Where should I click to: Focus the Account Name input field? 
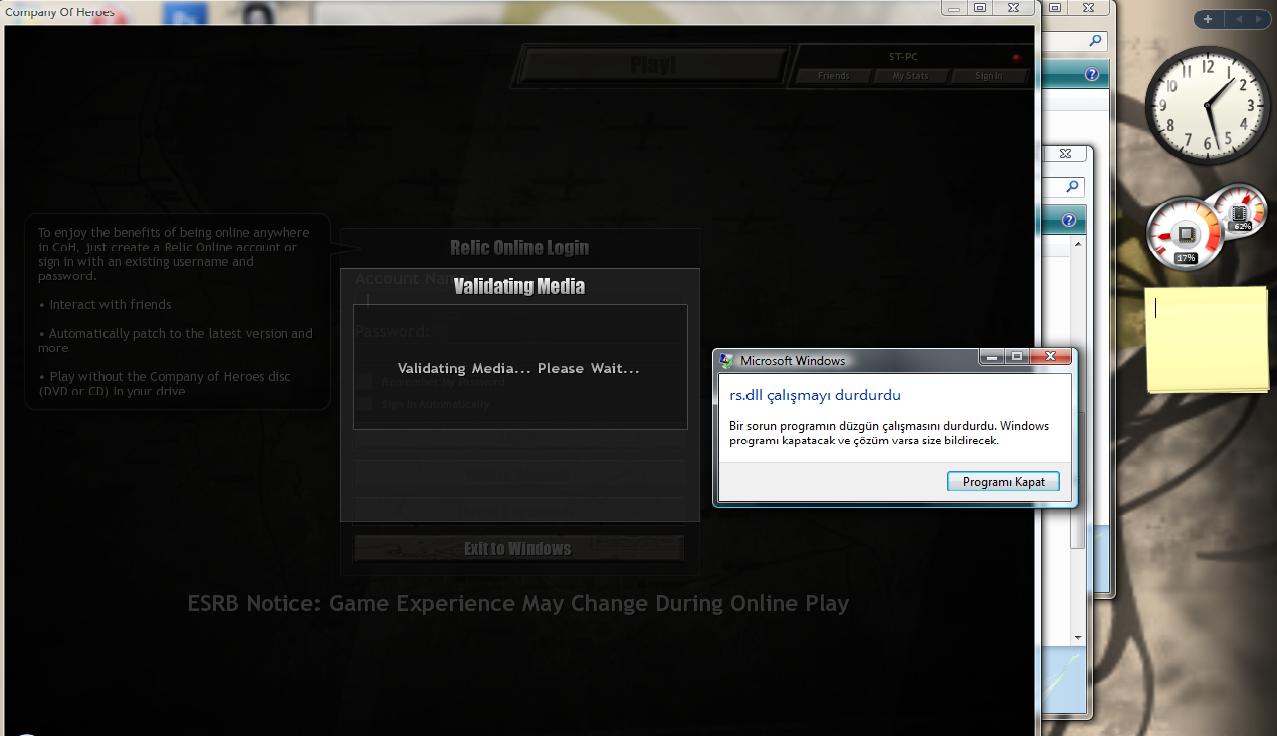click(x=520, y=300)
